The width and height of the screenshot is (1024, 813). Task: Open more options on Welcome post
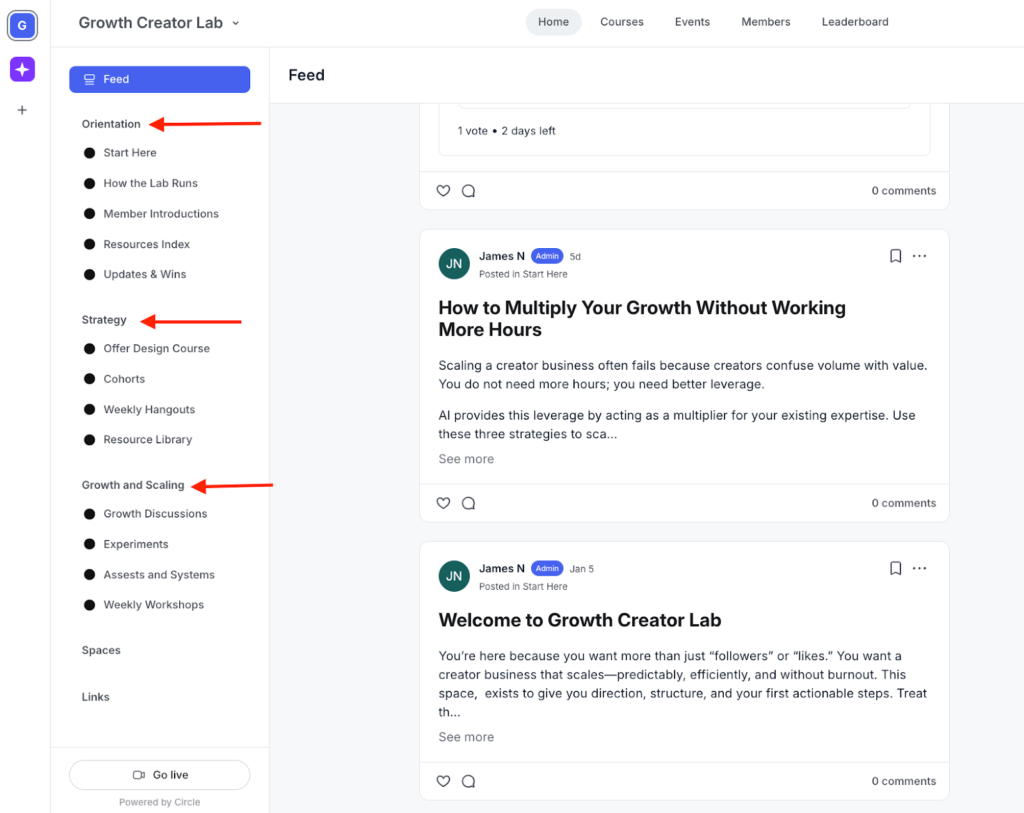pyautogui.click(x=919, y=568)
